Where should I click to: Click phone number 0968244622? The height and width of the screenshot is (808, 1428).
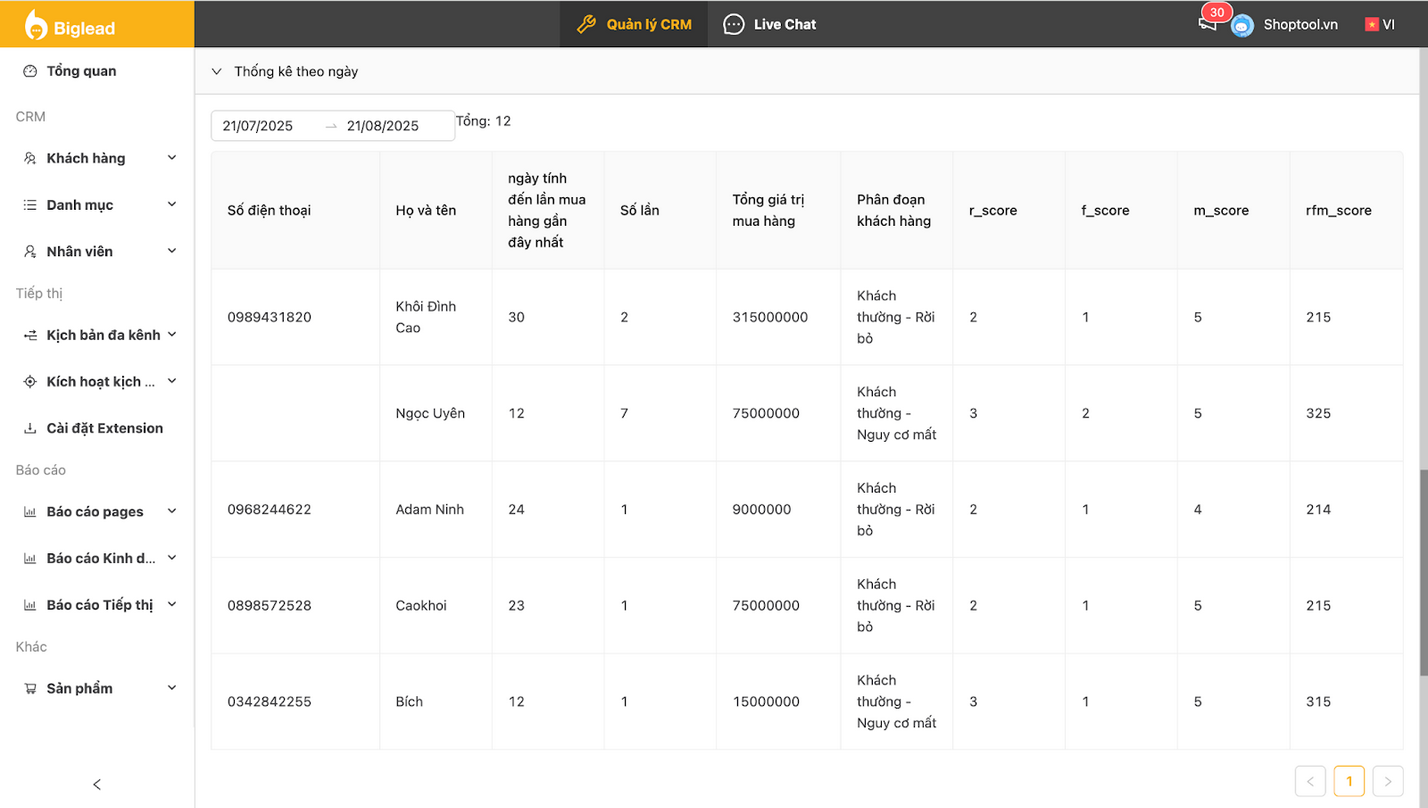(269, 509)
